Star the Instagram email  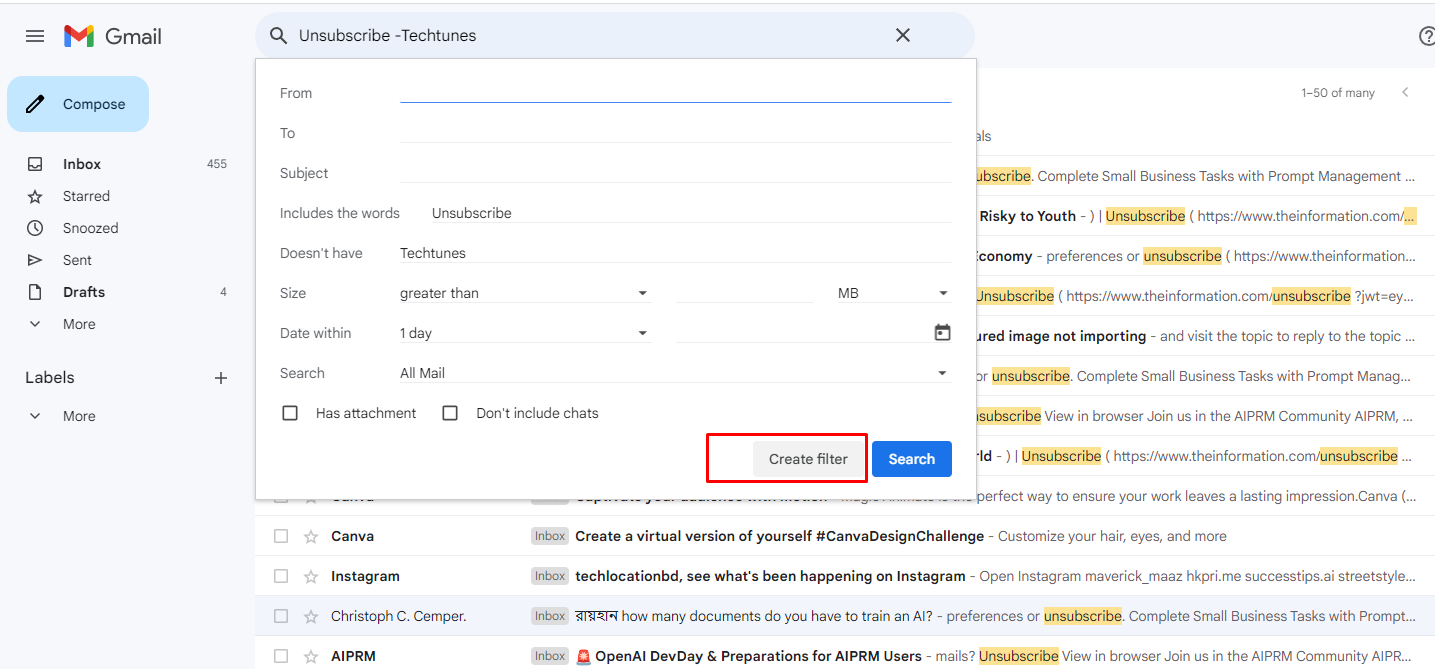click(x=311, y=576)
